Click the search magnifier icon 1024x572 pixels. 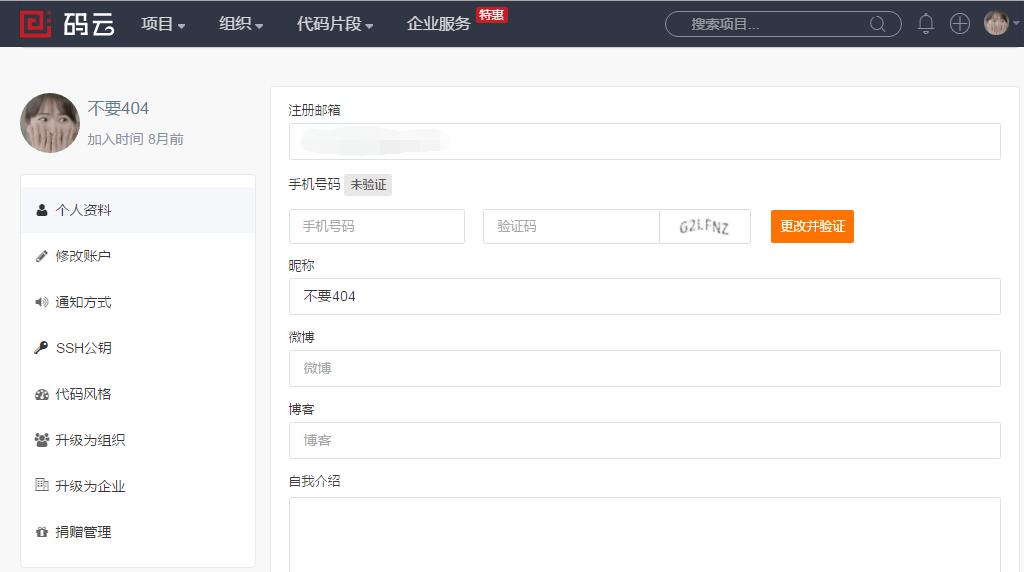coord(878,24)
